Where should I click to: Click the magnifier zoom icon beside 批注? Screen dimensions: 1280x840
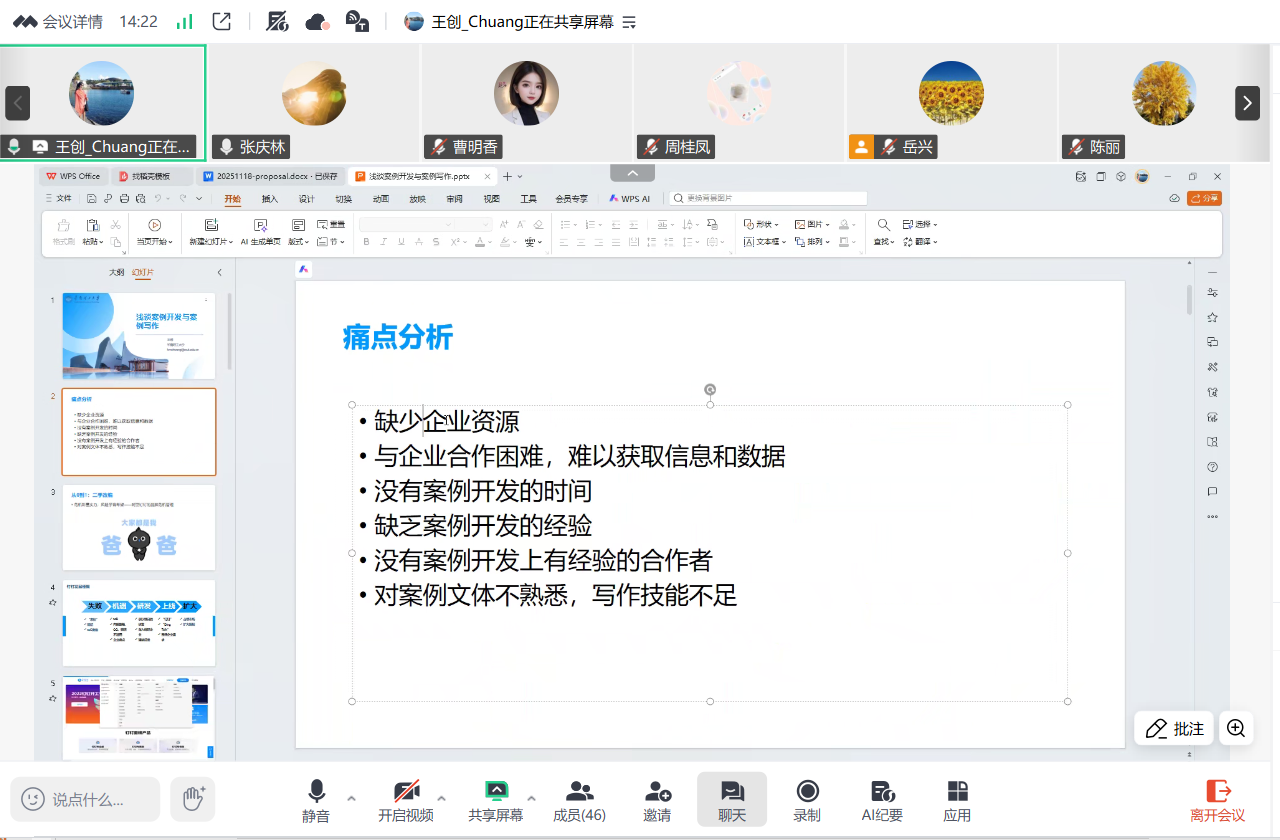pos(1236,728)
